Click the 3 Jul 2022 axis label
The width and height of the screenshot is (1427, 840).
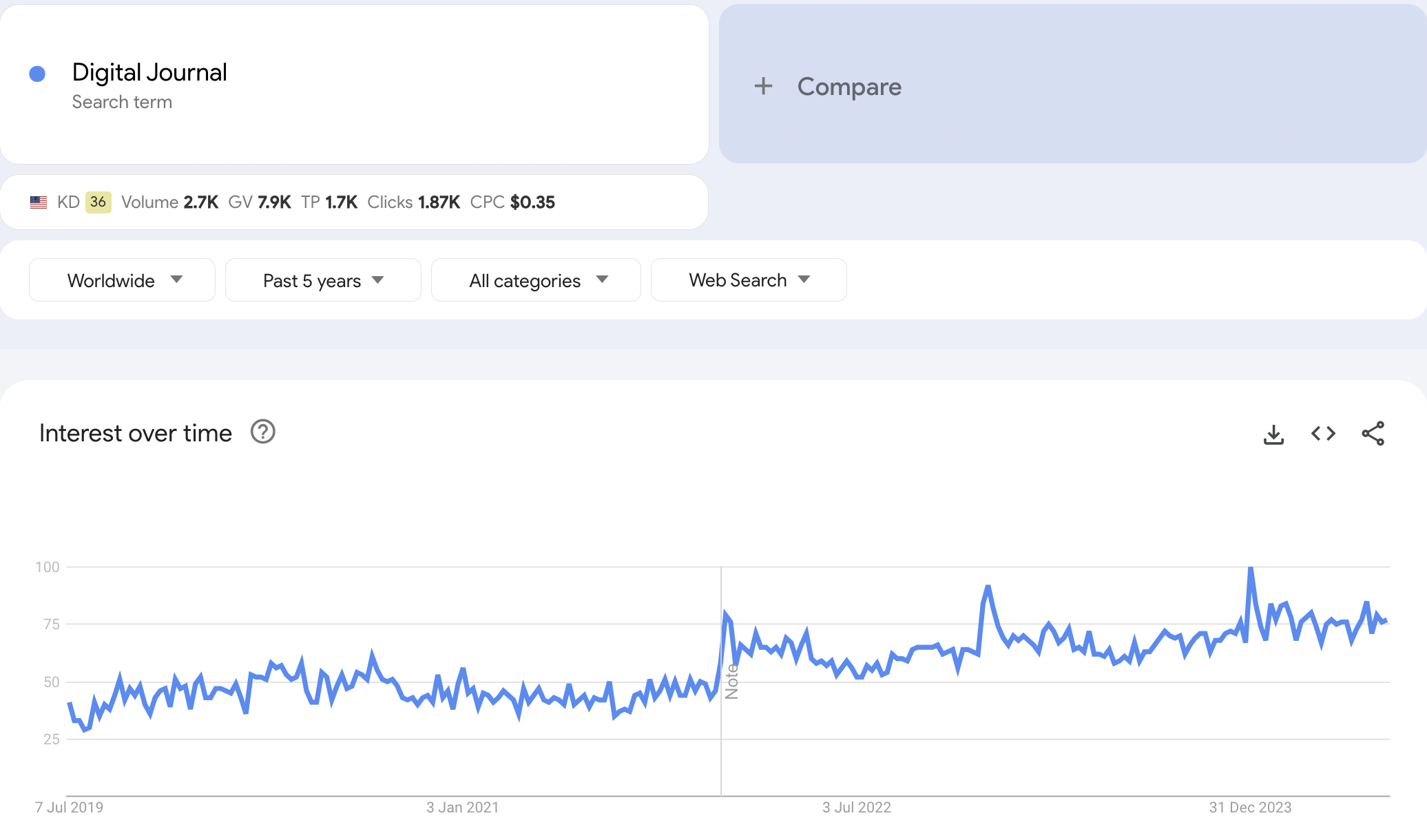click(x=856, y=808)
